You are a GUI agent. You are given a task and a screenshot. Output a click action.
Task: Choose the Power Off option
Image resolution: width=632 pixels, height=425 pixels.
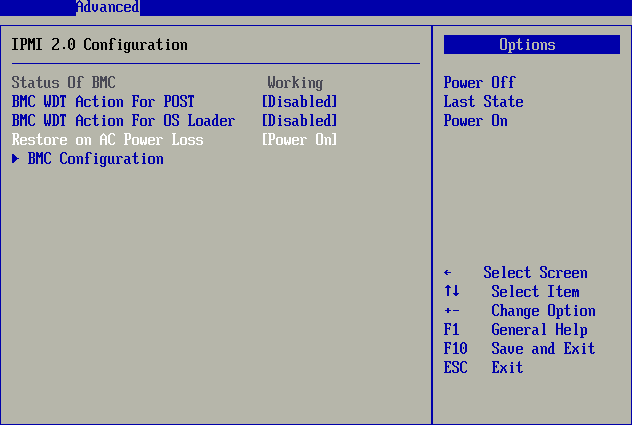[479, 82]
